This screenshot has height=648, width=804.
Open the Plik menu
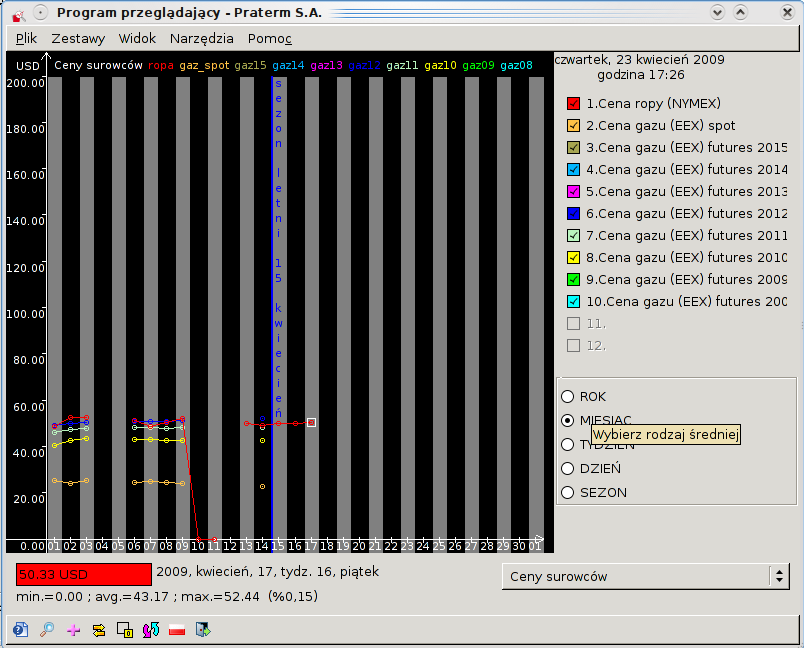click(x=26, y=38)
